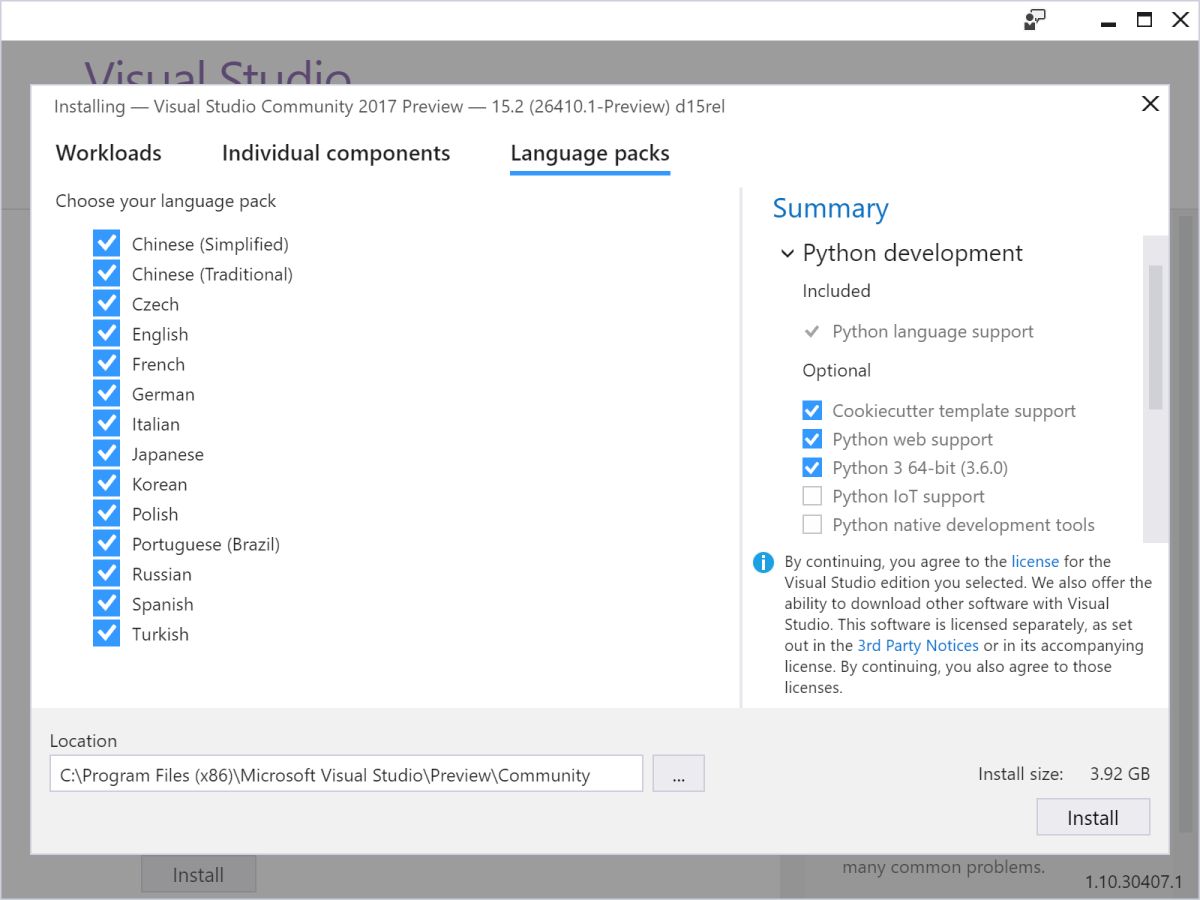Click the 3.92 GB install size value
1200x900 pixels.
[1120, 774]
